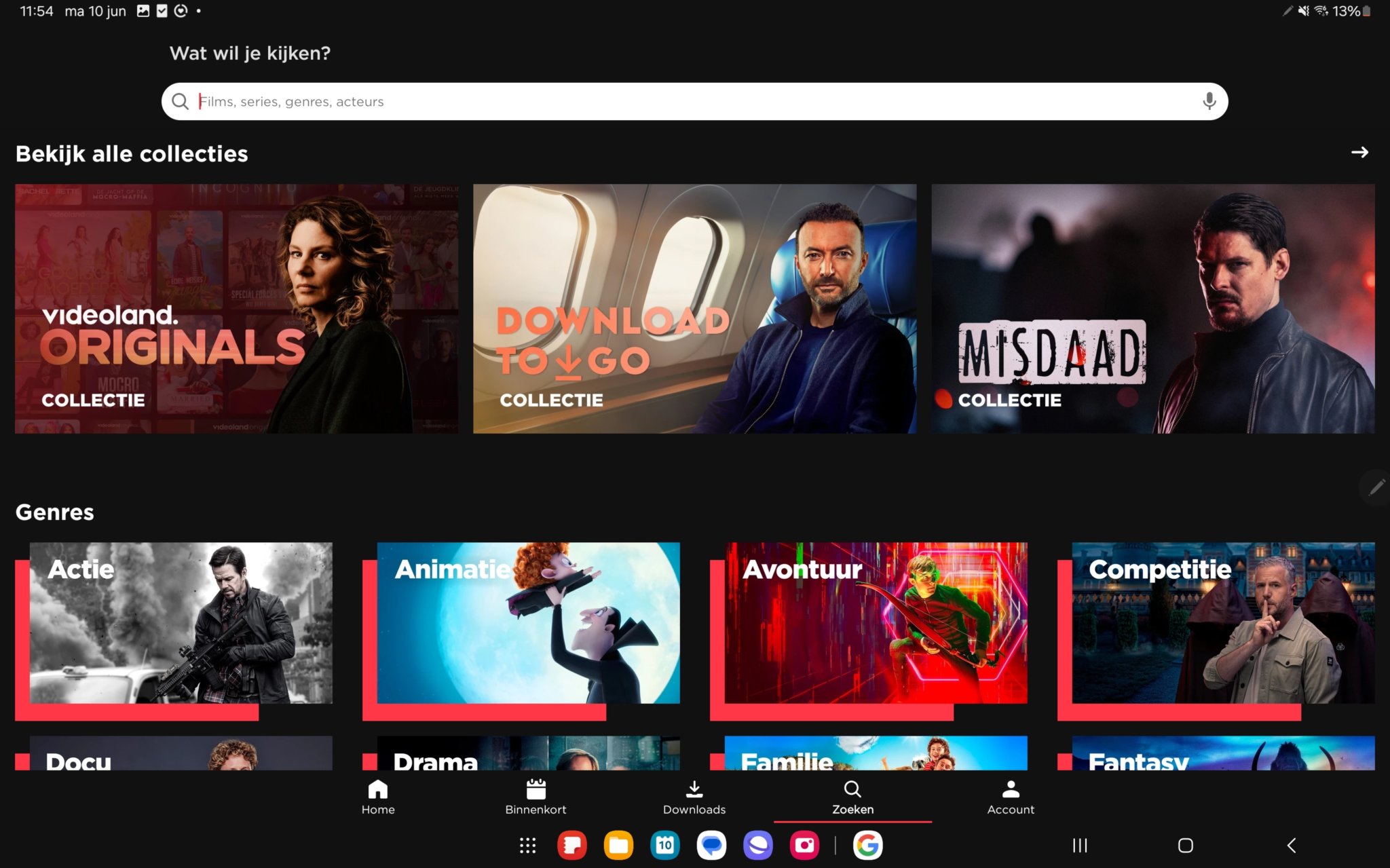This screenshot has height=868, width=1390.
Task: Open the pink camera app
Action: click(804, 846)
